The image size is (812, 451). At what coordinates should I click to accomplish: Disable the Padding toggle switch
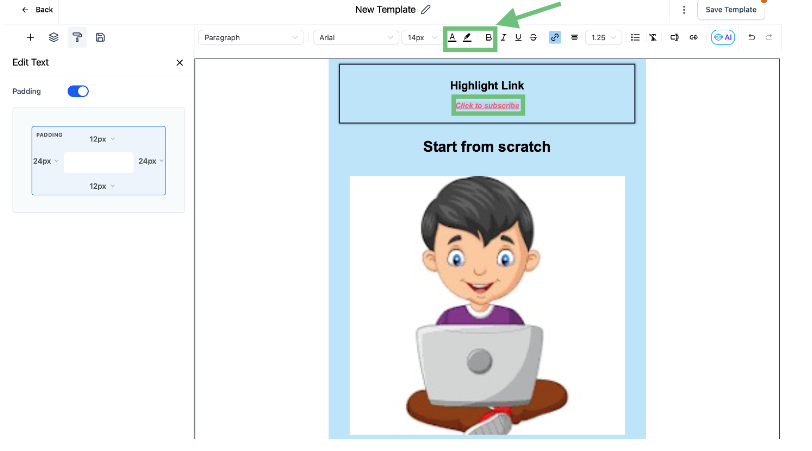[x=78, y=91]
